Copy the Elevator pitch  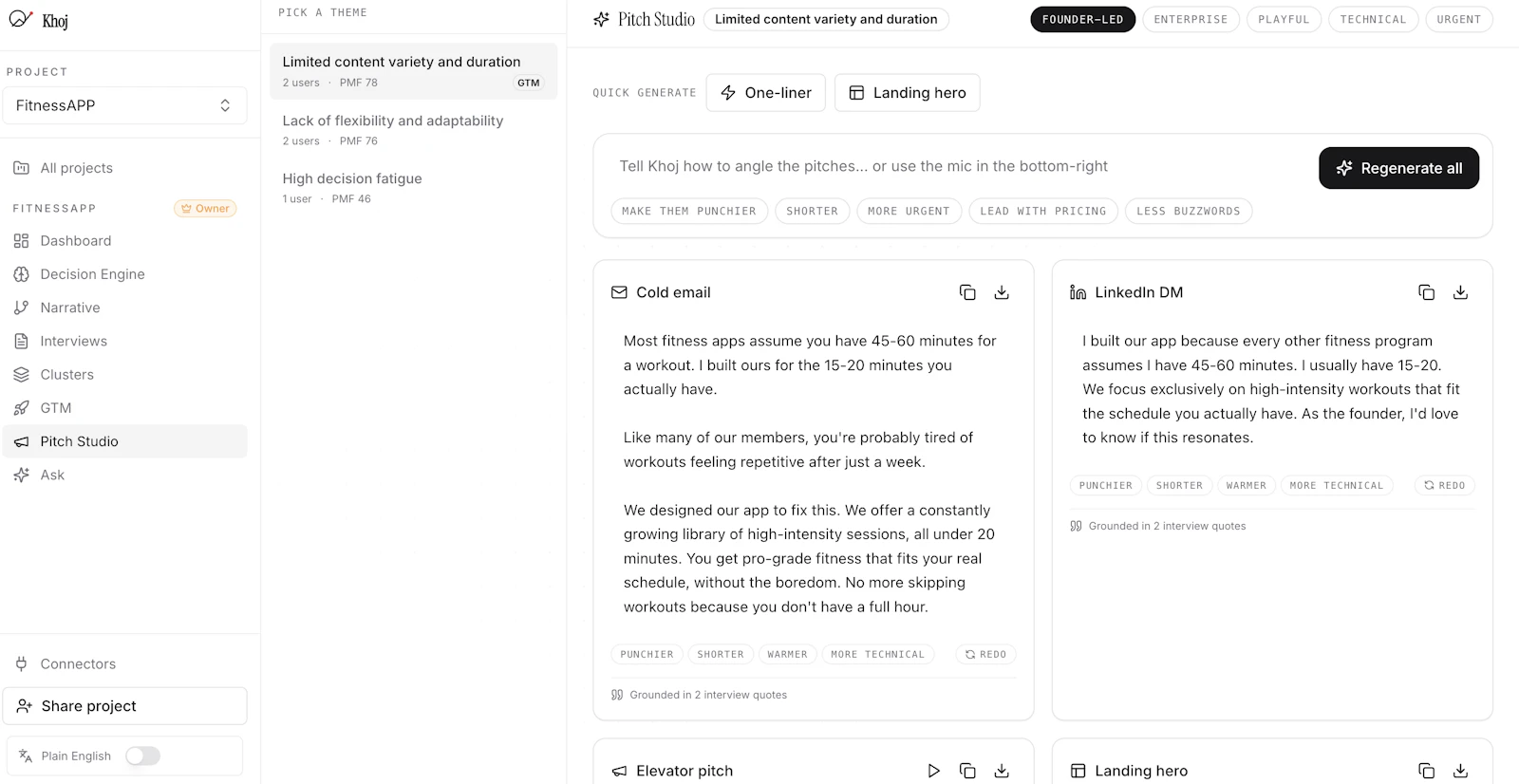[967, 771]
